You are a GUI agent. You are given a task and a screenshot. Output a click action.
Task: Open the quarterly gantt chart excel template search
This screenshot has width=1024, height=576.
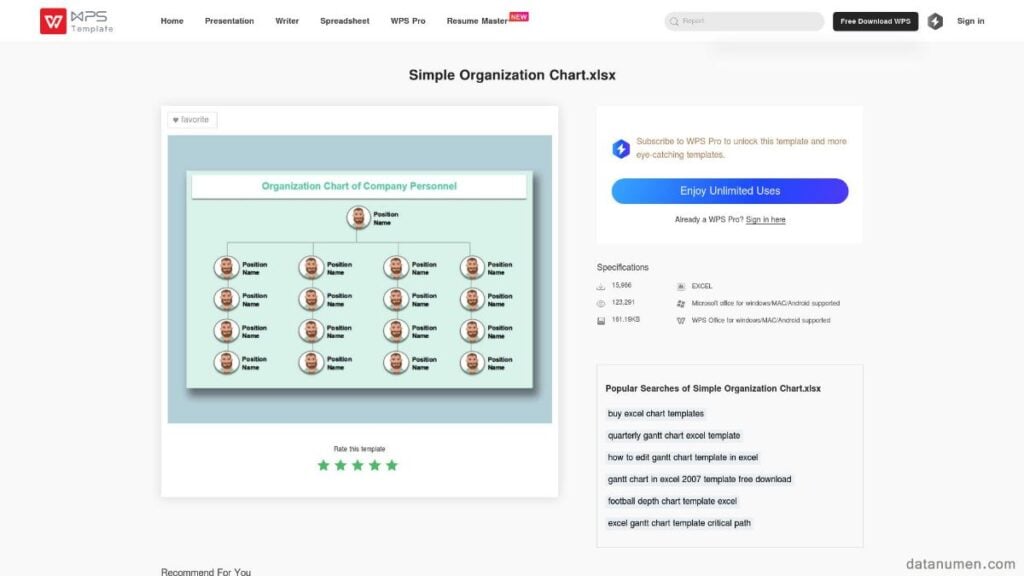[675, 435]
